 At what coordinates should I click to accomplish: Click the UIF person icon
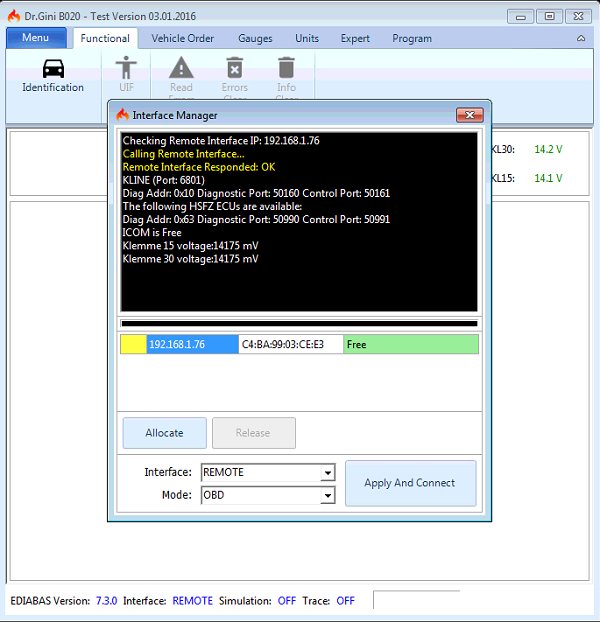(x=126, y=68)
